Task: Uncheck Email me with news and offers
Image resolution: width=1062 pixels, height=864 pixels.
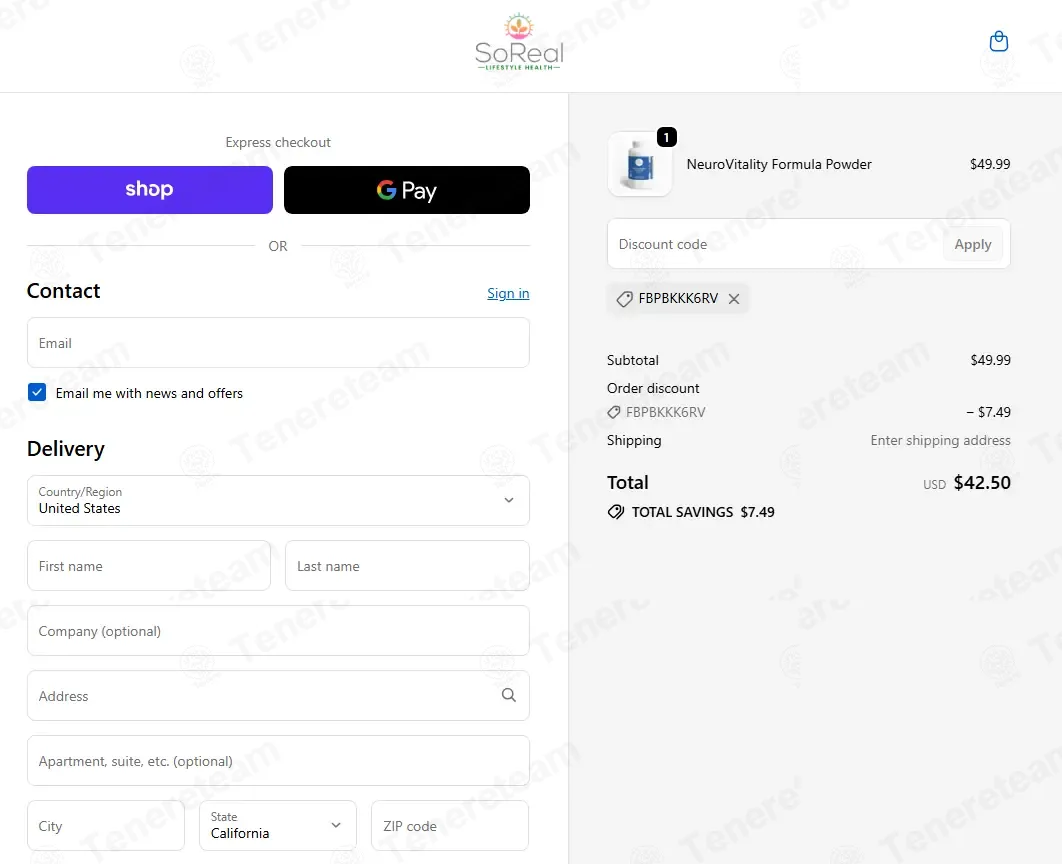Action: (x=37, y=392)
